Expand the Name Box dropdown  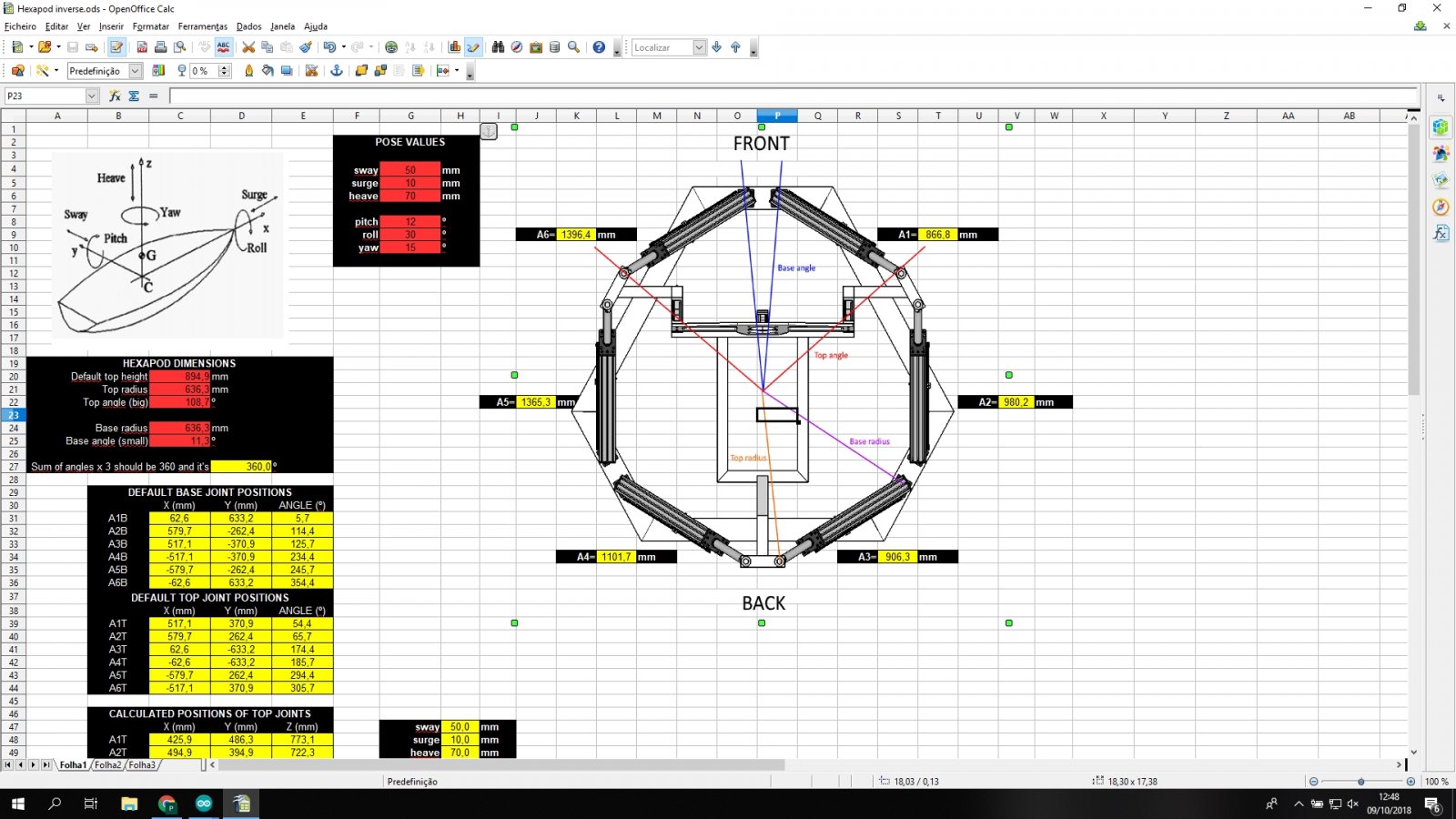[x=92, y=96]
